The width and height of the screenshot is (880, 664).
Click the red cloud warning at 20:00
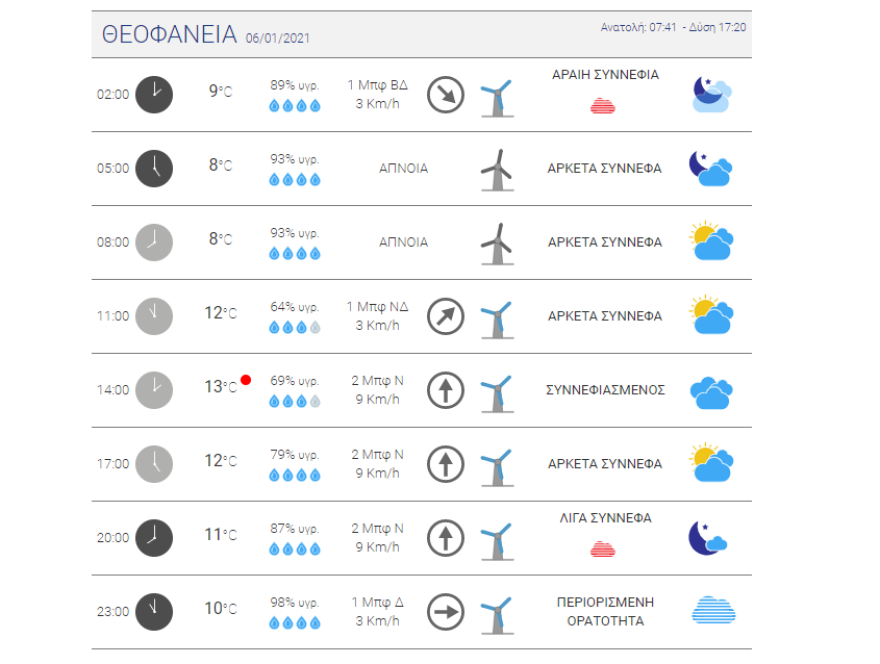602,548
